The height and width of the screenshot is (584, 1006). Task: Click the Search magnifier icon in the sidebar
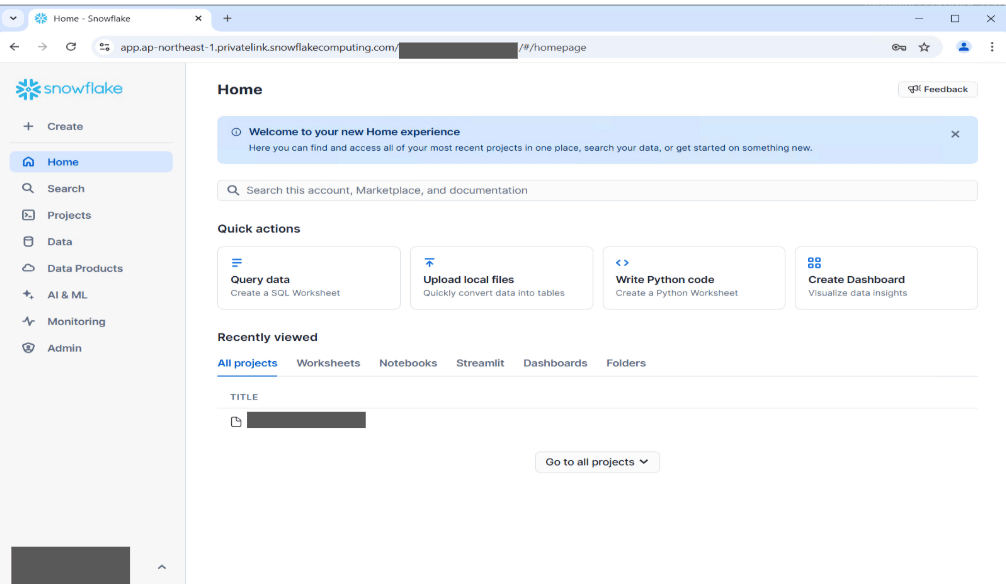tap(28, 189)
